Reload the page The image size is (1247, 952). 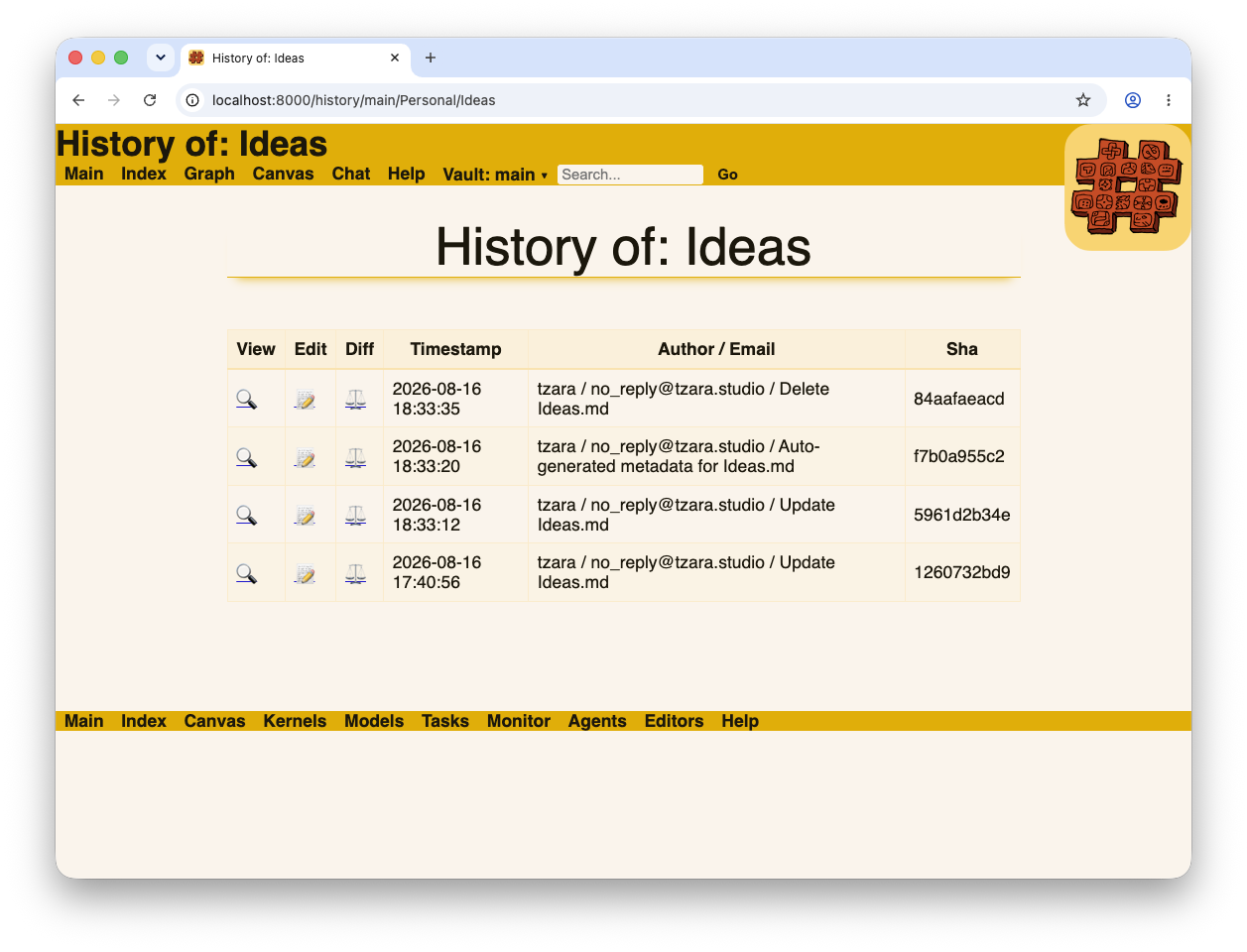point(150,100)
